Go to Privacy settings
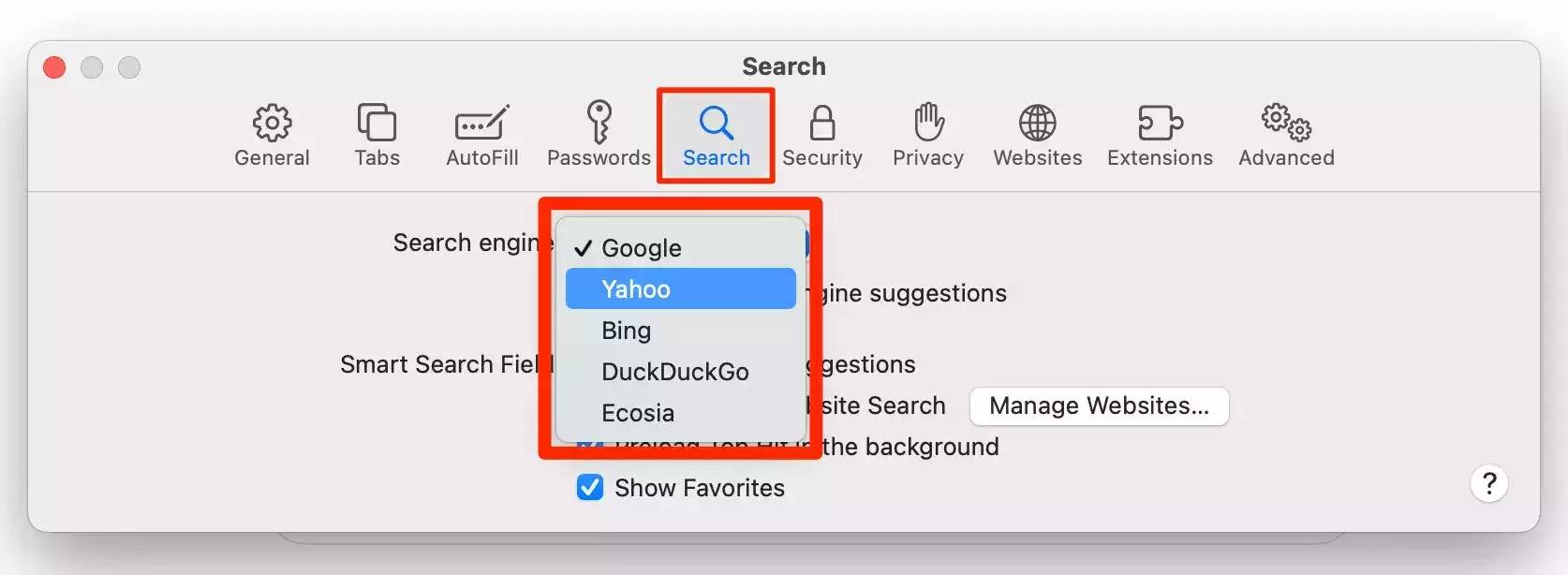The width and height of the screenshot is (1568, 575). point(927,135)
